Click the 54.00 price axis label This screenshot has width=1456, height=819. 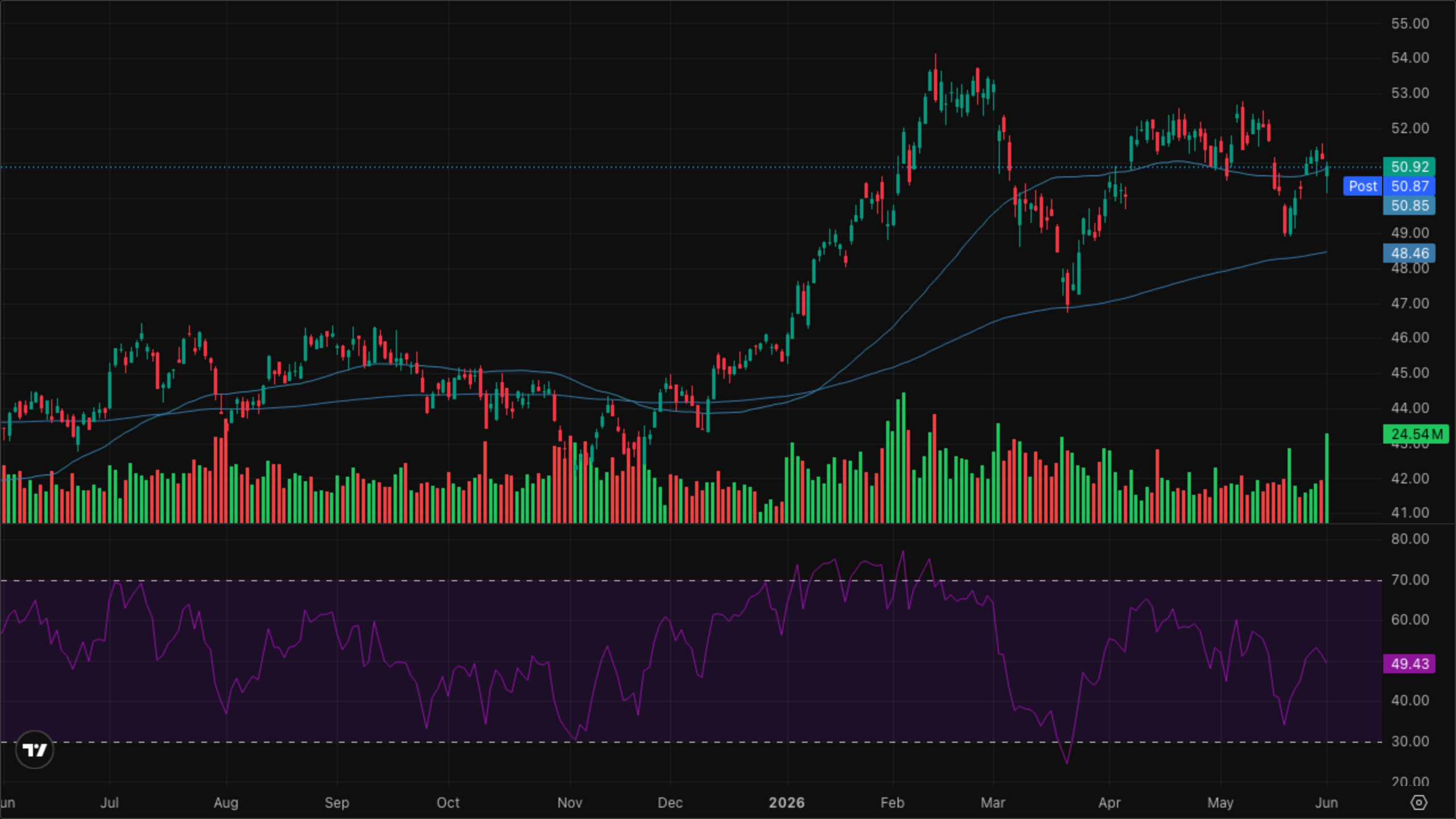coord(1410,57)
